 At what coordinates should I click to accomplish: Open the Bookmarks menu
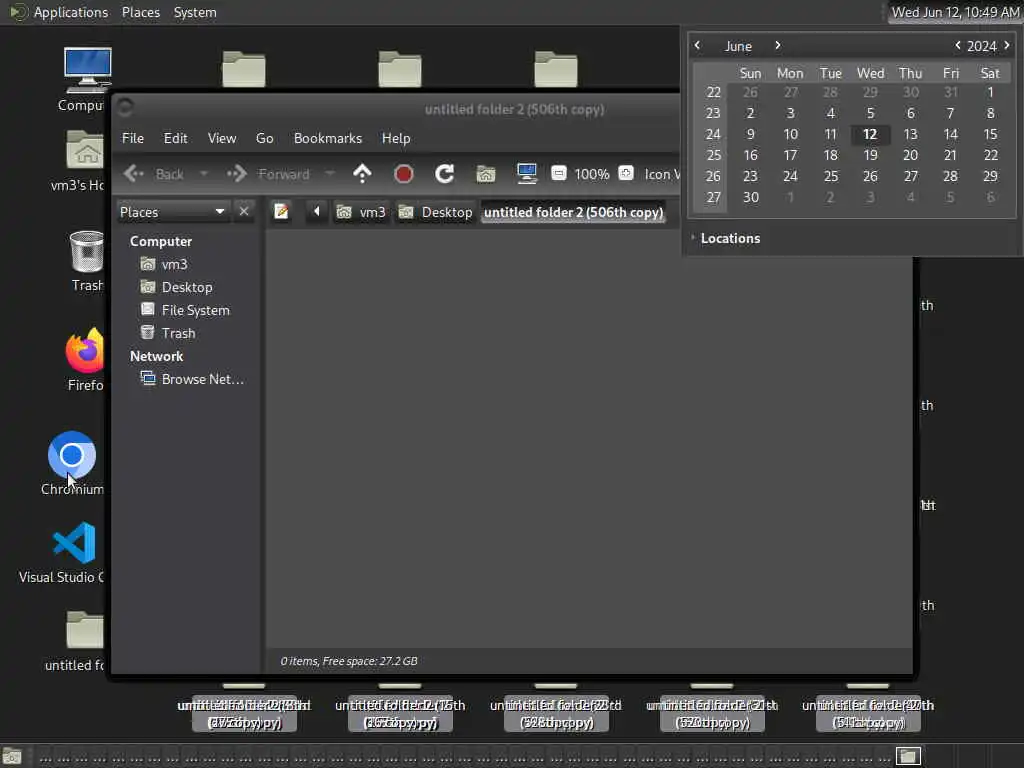pos(328,138)
